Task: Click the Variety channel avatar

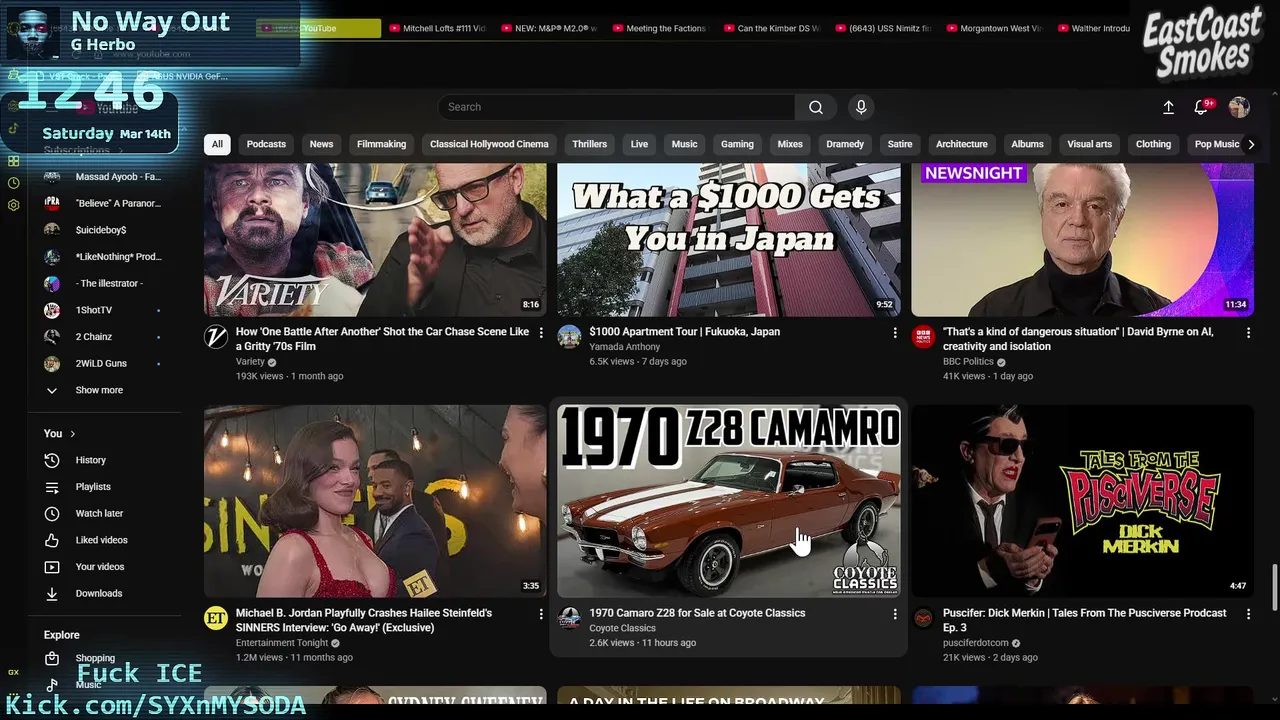Action: point(216,337)
